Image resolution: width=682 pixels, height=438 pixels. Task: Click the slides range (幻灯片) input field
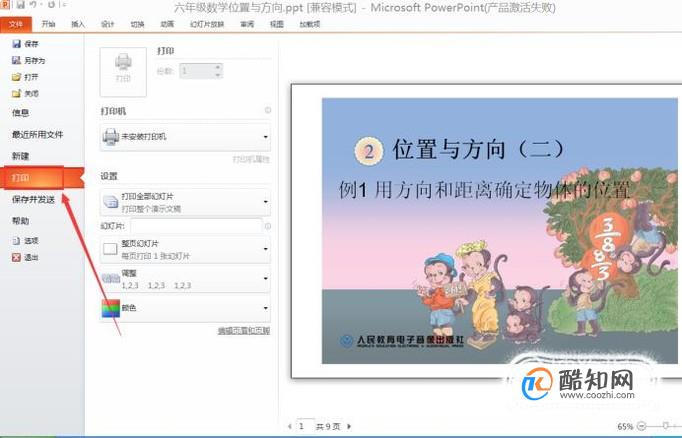pos(196,226)
